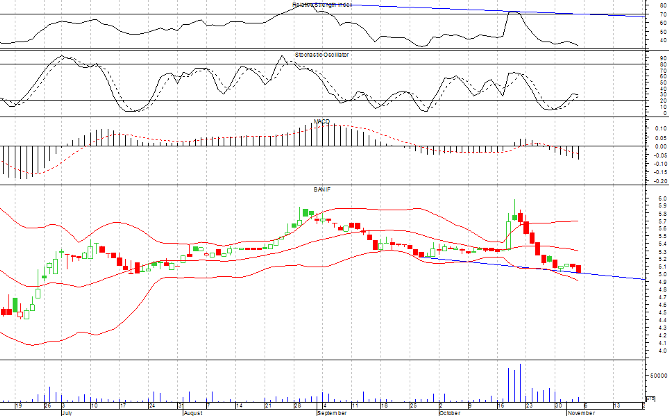Select the July month label

click(67, 413)
